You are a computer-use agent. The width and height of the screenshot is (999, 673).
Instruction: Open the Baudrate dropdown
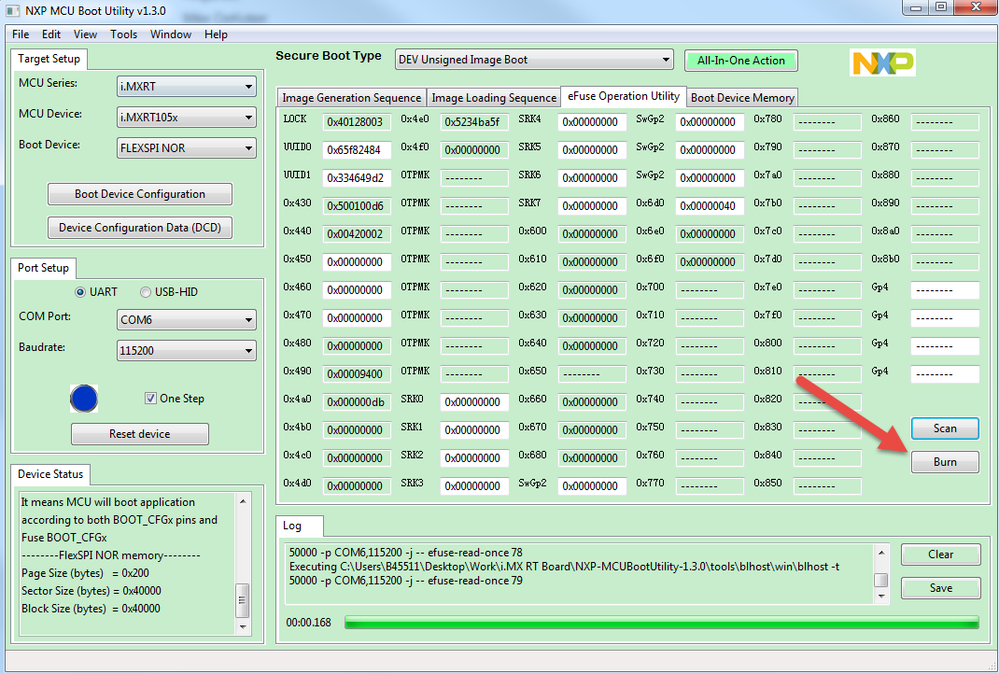(x=186, y=351)
